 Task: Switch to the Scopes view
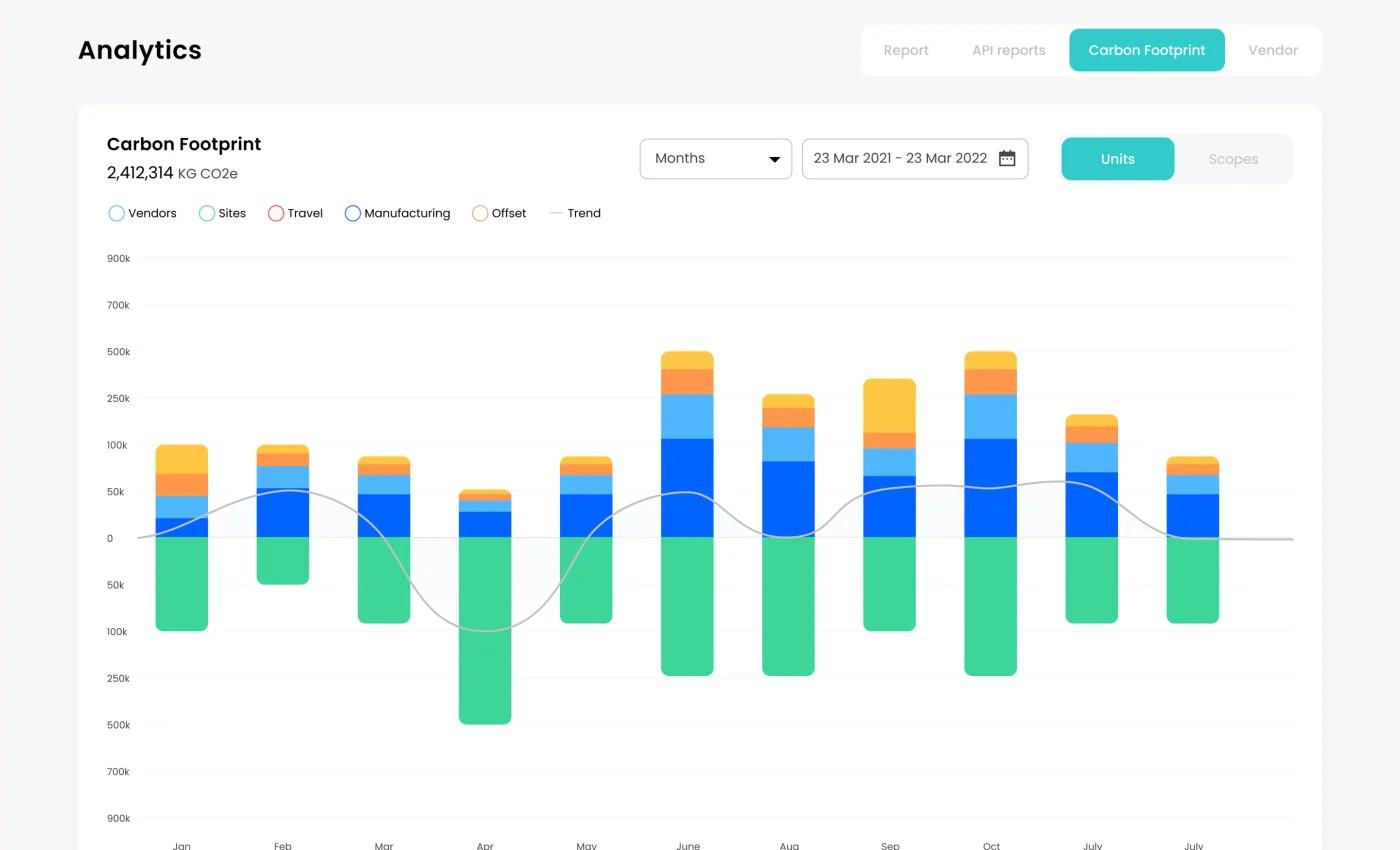point(1232,159)
